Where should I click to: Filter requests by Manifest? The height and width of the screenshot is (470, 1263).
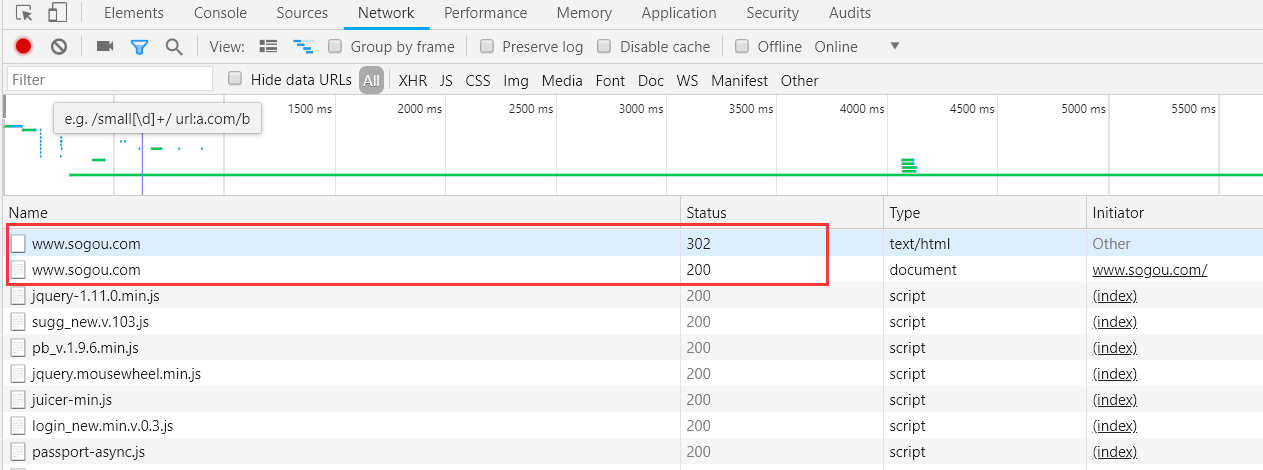(740, 80)
